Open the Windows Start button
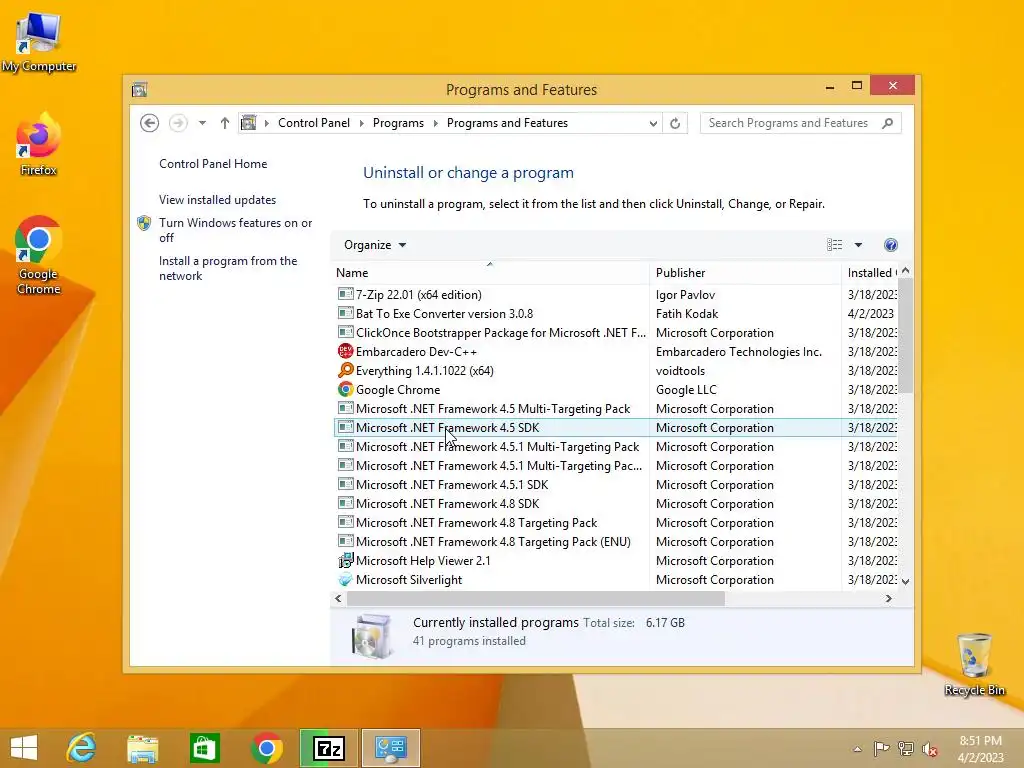The image size is (1024, 768). point(24,748)
